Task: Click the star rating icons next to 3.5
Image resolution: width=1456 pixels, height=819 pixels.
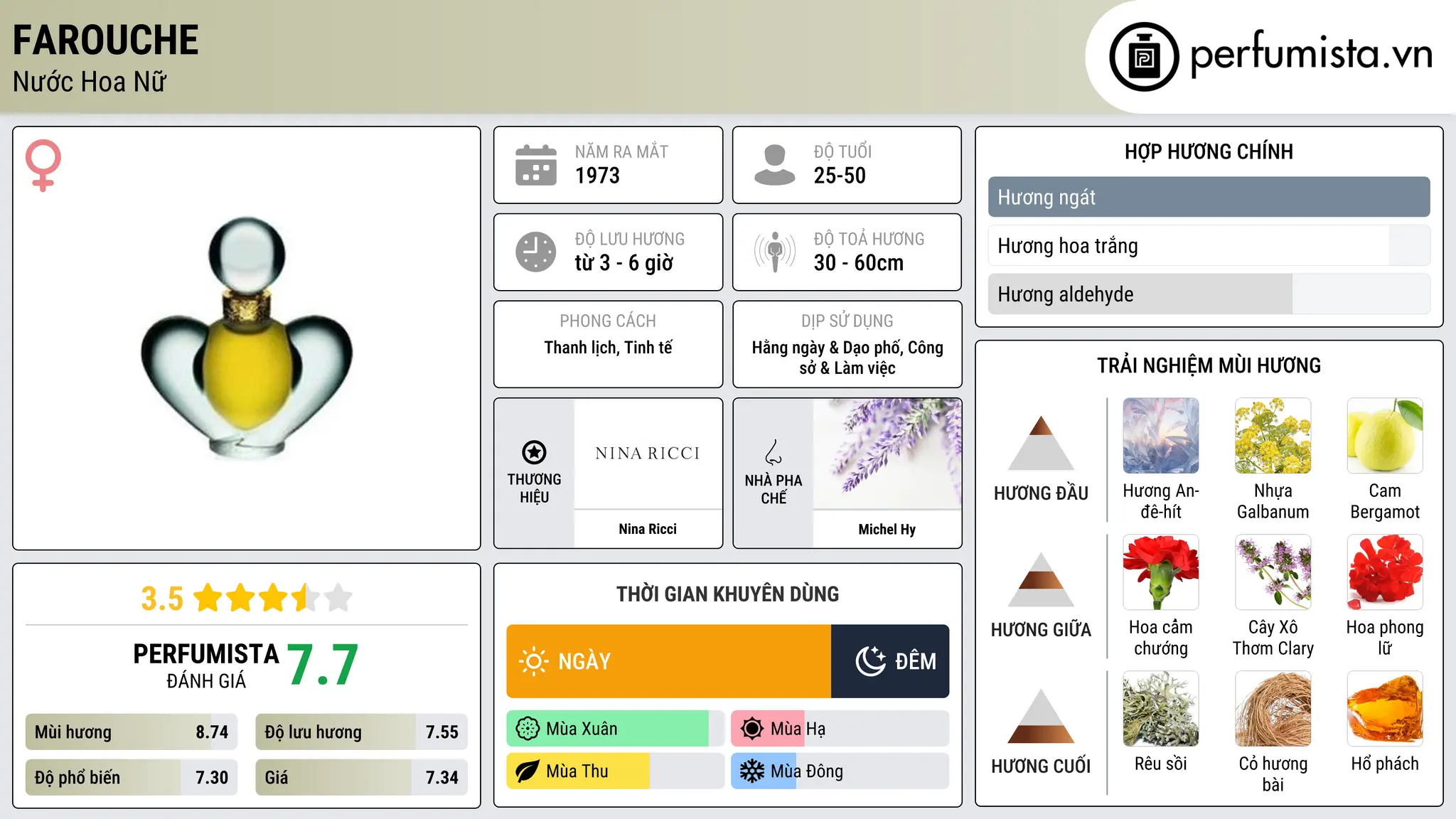Action: [273, 598]
